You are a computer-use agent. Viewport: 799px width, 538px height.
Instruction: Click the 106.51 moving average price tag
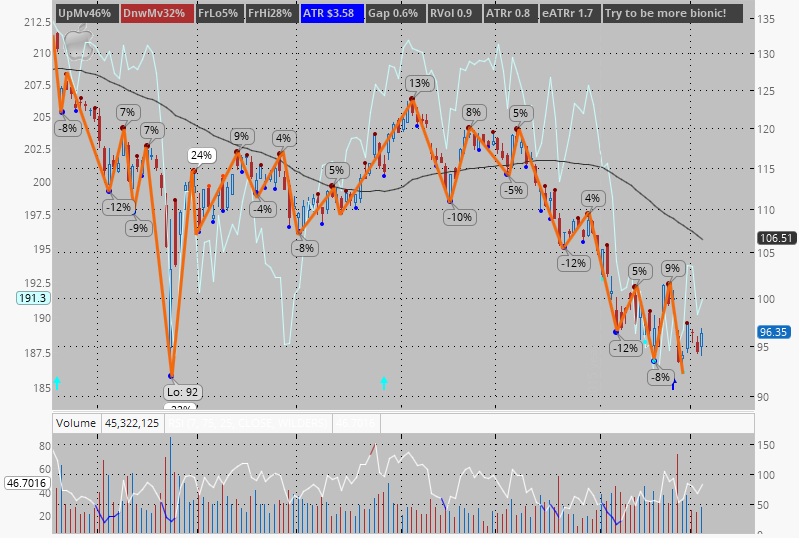tap(776, 238)
